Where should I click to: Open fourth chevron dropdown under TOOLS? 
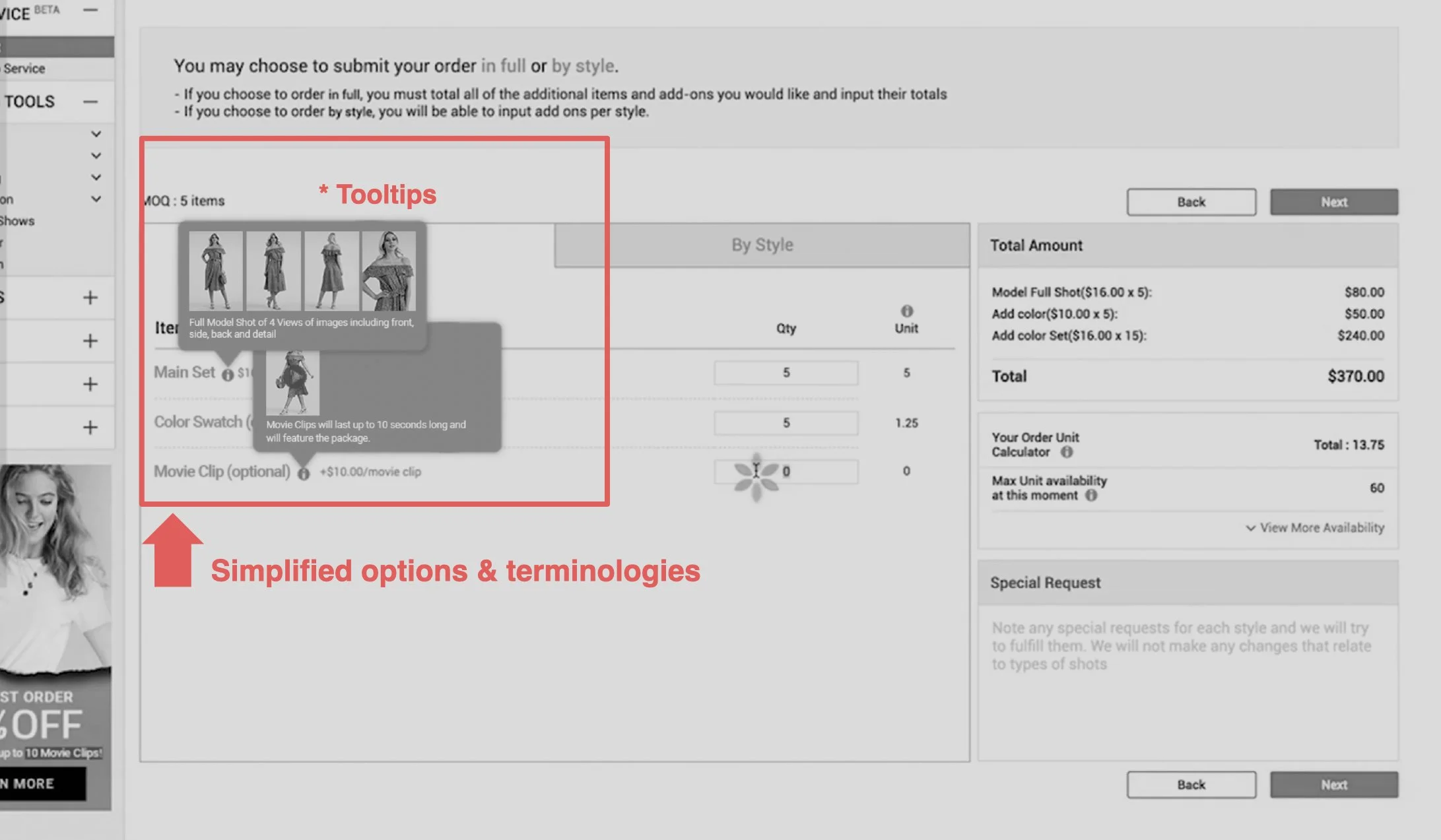[x=96, y=199]
